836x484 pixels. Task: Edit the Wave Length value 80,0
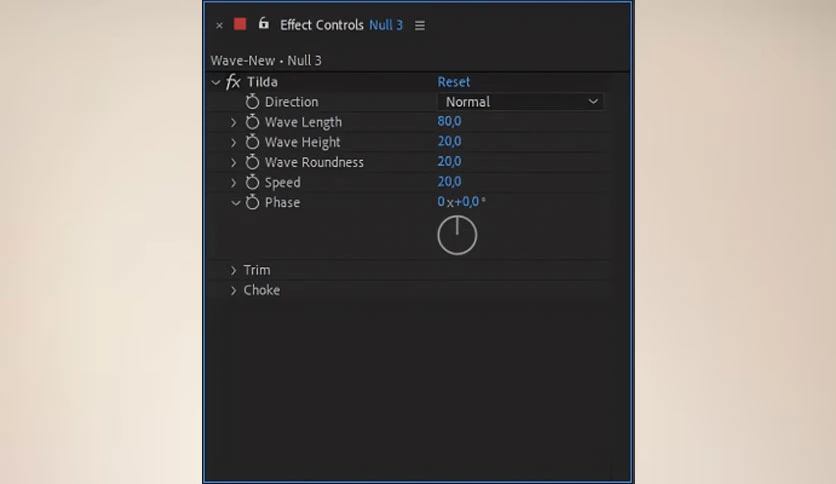point(449,121)
